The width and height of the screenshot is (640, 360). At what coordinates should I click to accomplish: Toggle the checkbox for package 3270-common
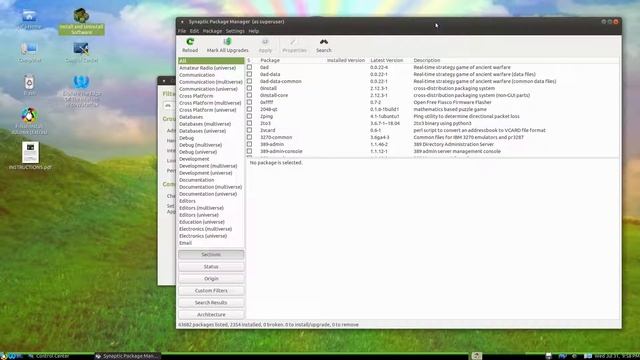[249, 137]
